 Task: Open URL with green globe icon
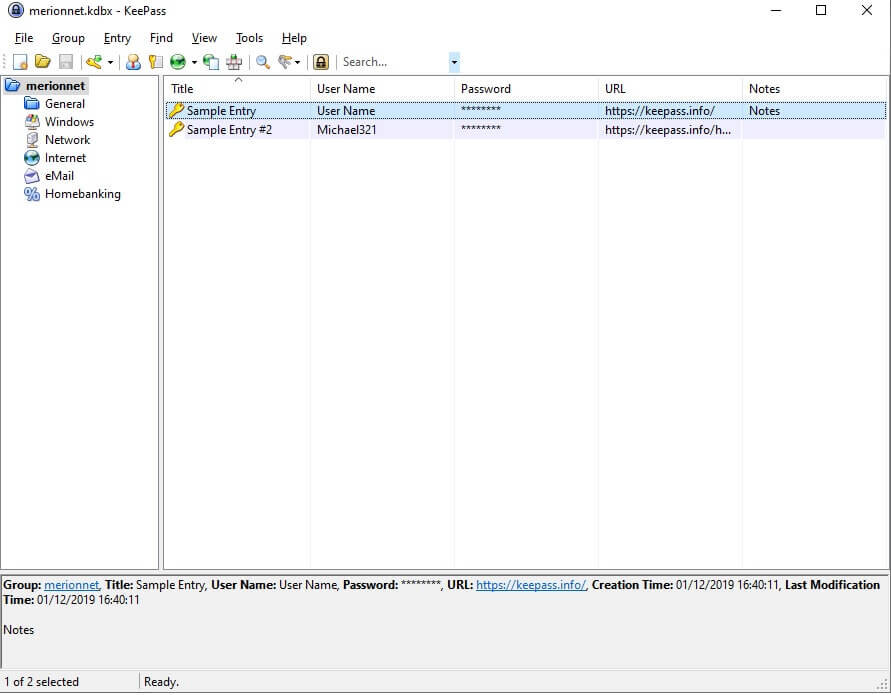178,62
